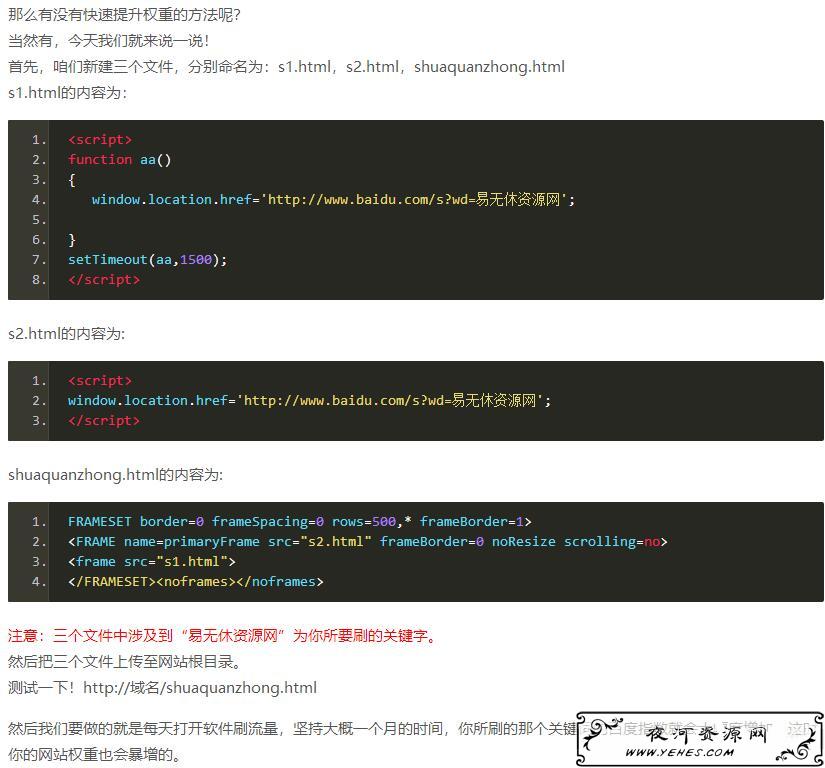The width and height of the screenshot is (825, 768).
Task: Click the '<frame src="s1.html">' code line
Action: [x=152, y=561]
